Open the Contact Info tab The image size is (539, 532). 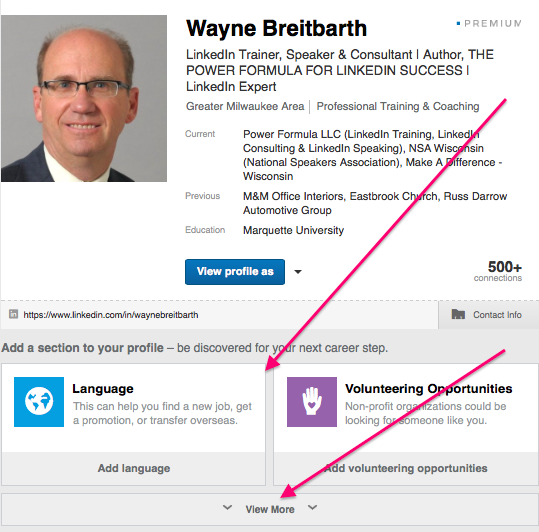[488, 314]
